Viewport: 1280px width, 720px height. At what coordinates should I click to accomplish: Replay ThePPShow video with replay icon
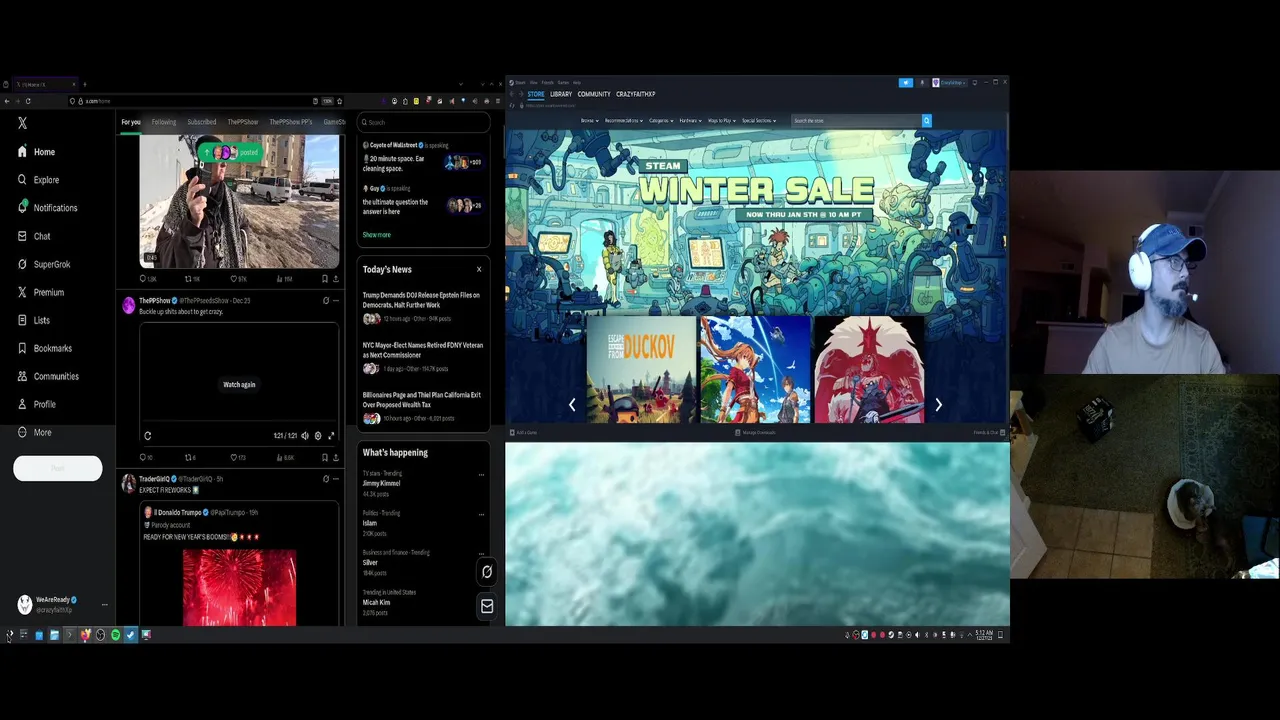coord(147,436)
